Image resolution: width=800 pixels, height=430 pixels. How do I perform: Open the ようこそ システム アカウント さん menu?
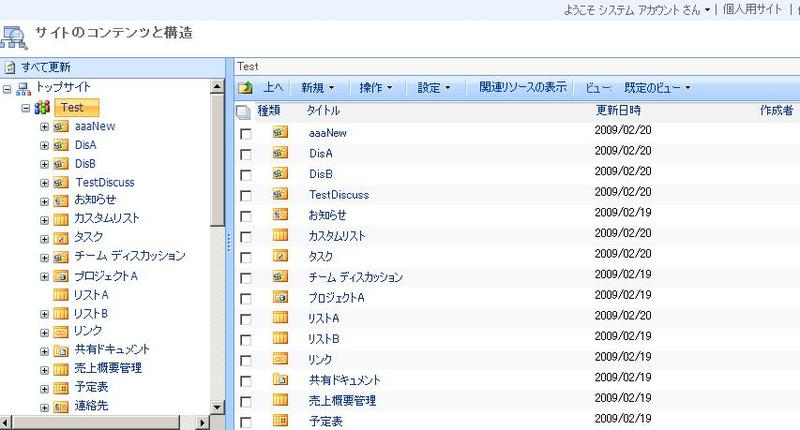637,10
